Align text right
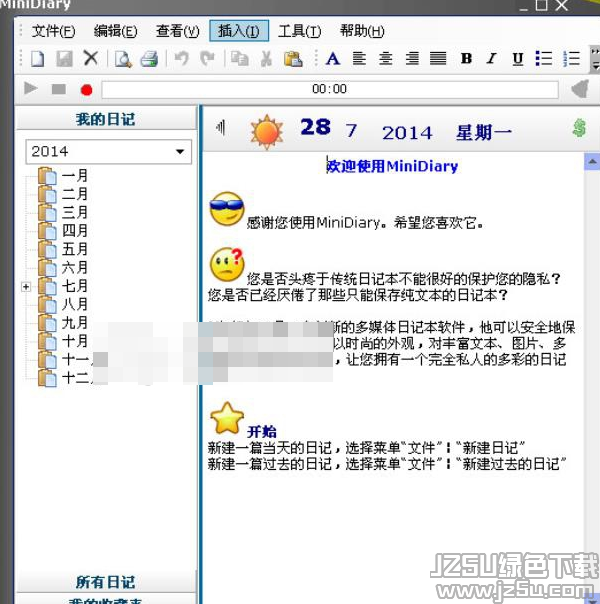 pos(412,59)
